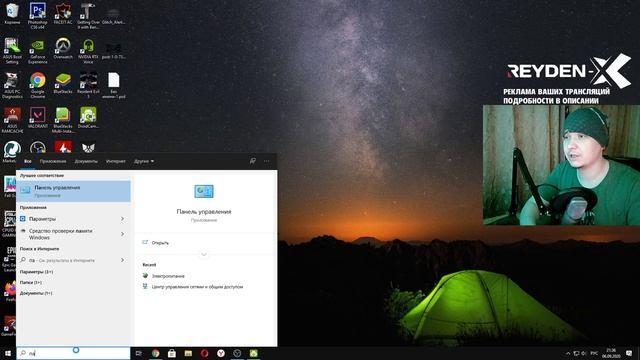Image resolution: width=640 pixels, height=360 pixels.
Task: Launch Photoshop CS6 desktop shortcut
Action: pyautogui.click(x=38, y=16)
